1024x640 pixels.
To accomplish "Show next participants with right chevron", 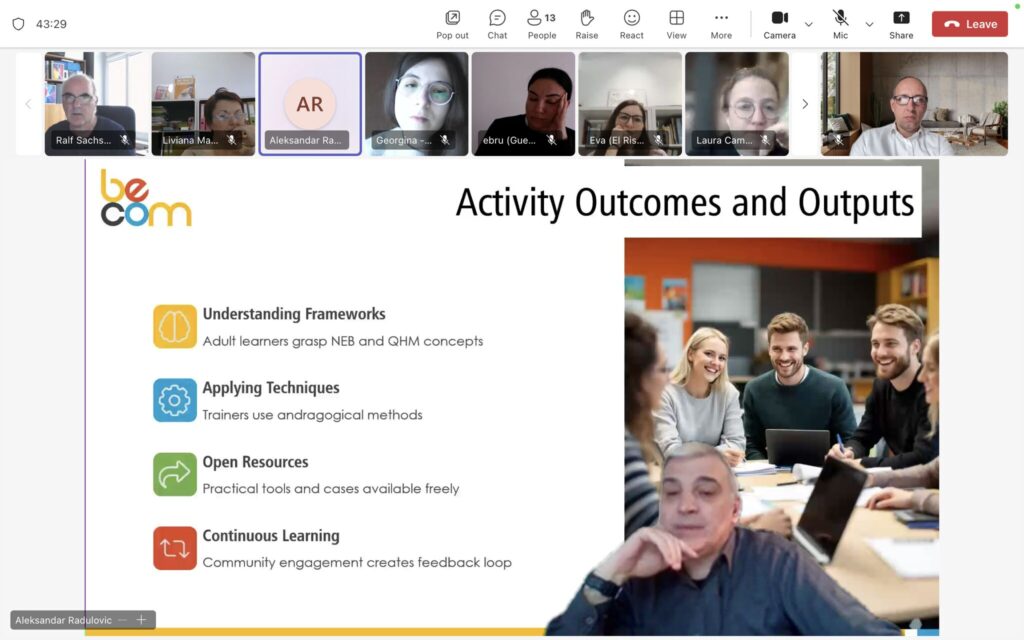I will pyautogui.click(x=805, y=104).
